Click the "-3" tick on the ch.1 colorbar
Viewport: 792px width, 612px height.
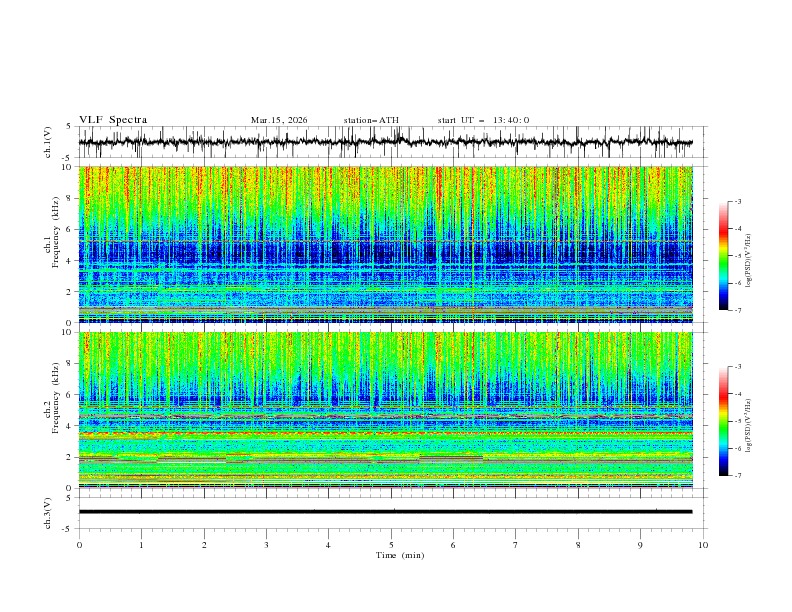(737, 201)
